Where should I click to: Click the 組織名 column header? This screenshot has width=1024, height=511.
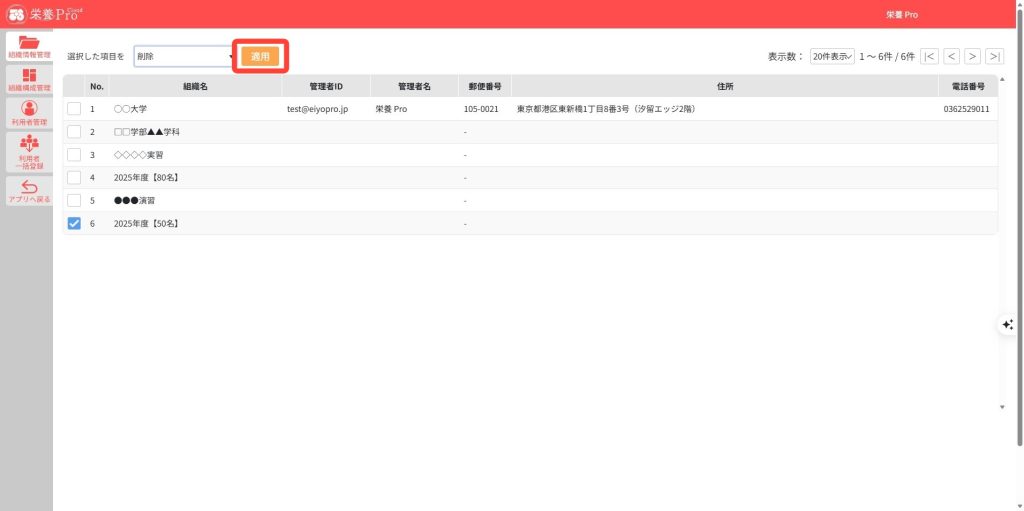(x=195, y=87)
